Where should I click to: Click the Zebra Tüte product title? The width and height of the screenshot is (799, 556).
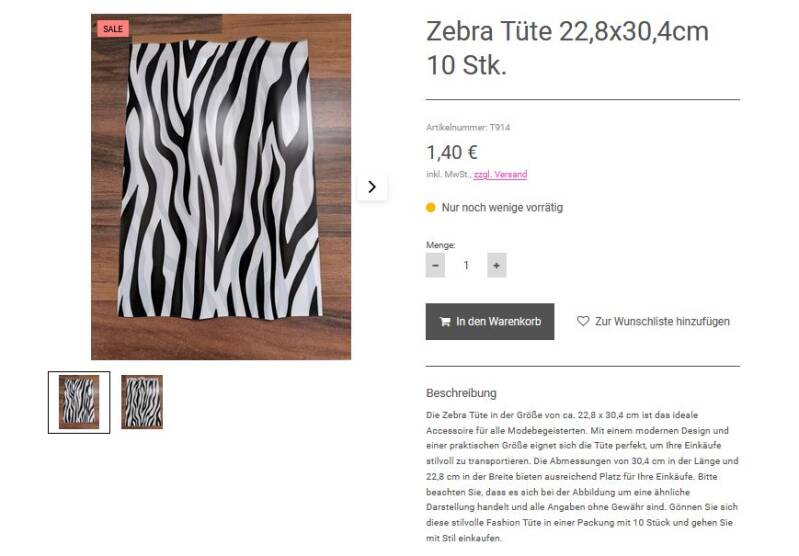pyautogui.click(x=567, y=47)
